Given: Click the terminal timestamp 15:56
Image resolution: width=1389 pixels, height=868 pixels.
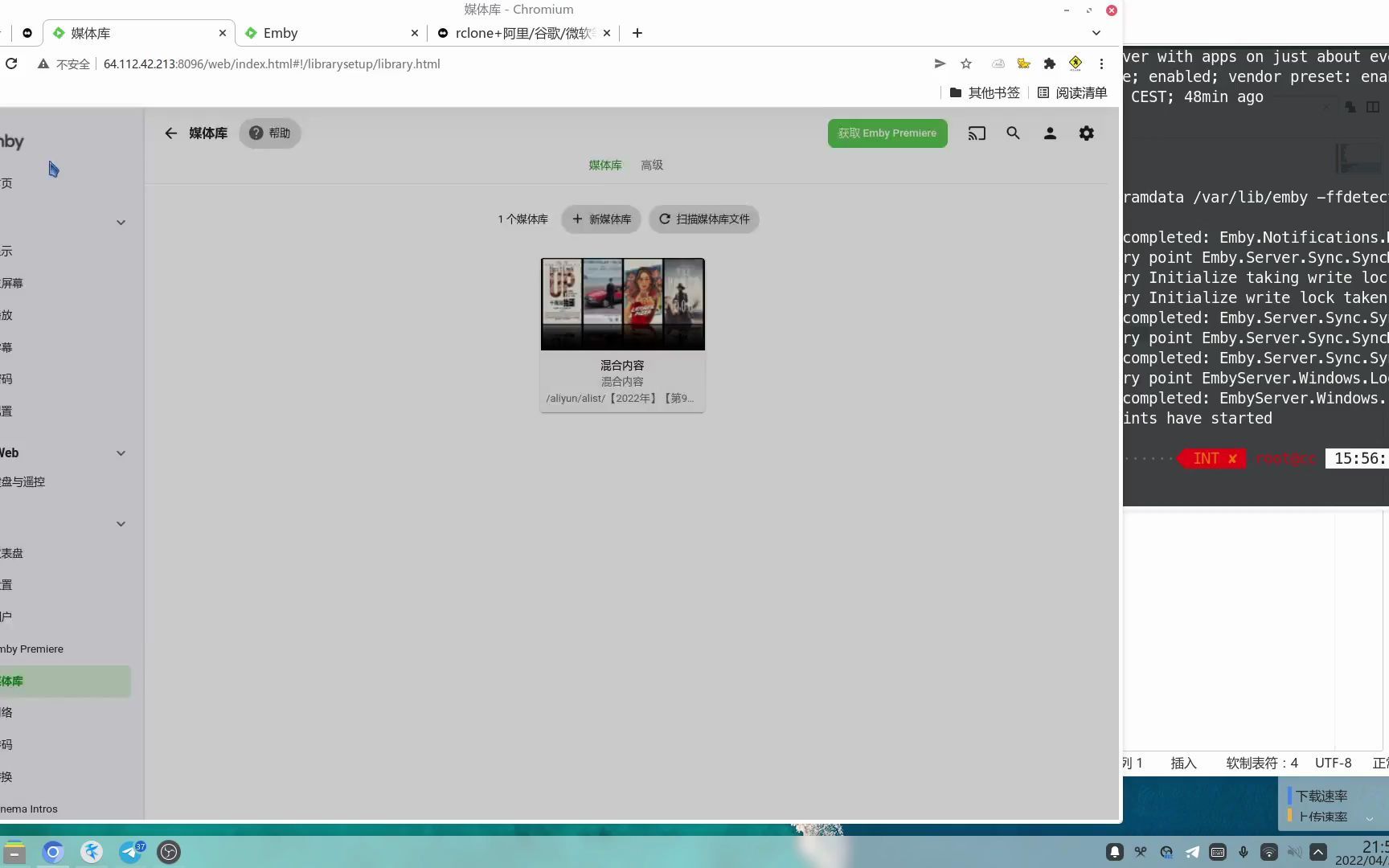Looking at the screenshot, I should coord(1357,458).
